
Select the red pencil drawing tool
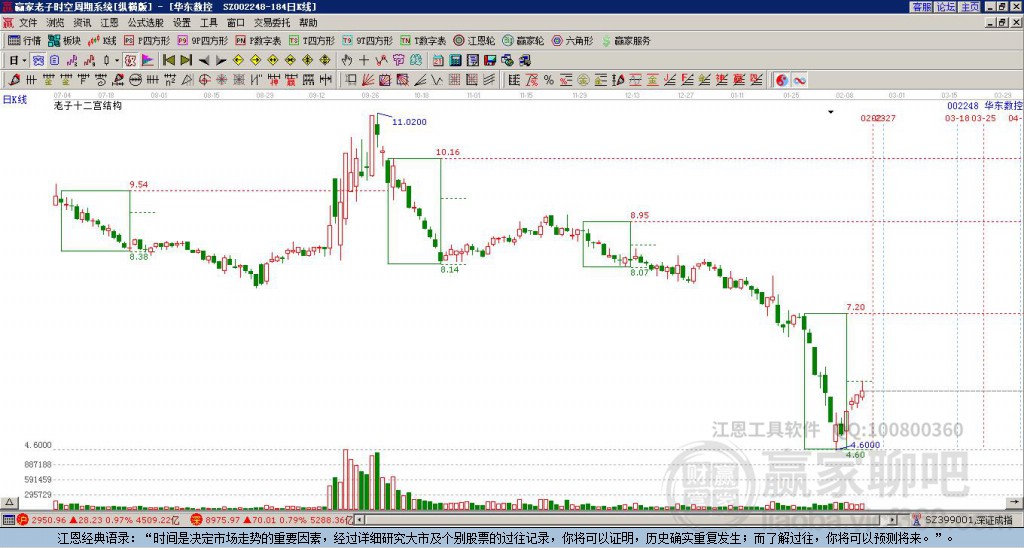(14, 80)
